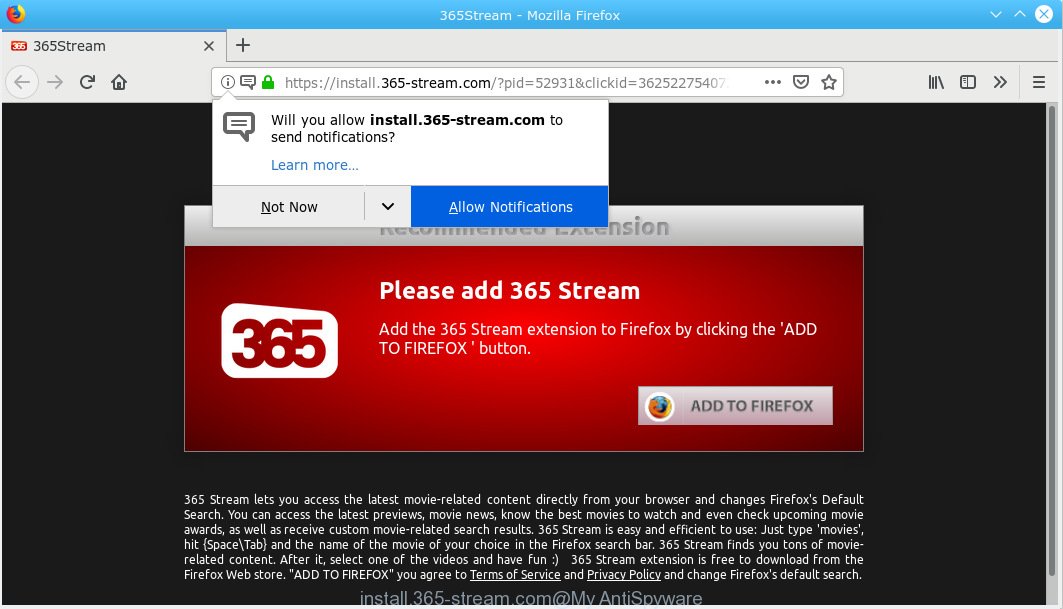Click the speech-bubble icon in notification popup

click(x=239, y=127)
